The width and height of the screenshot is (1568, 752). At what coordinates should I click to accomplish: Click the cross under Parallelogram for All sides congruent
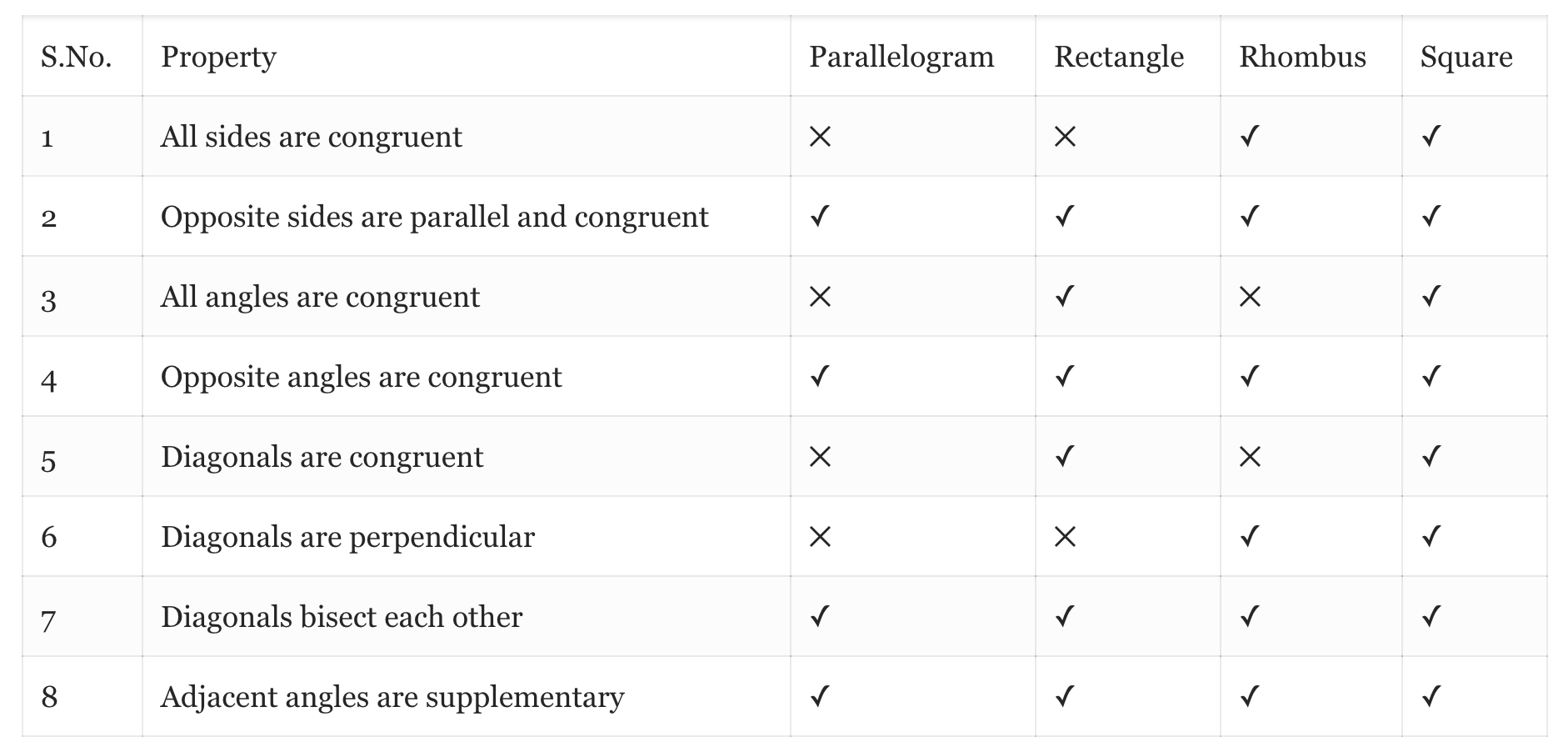tap(820, 137)
